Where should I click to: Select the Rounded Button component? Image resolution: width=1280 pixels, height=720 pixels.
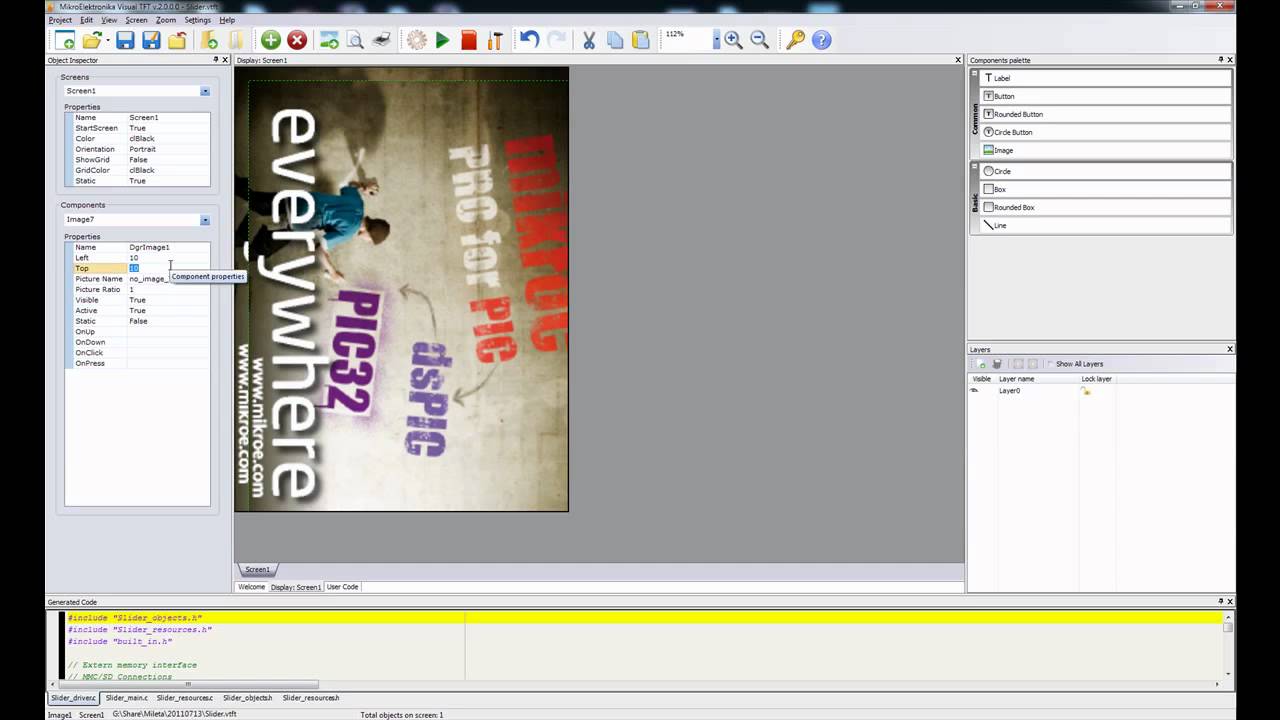[1106, 114]
